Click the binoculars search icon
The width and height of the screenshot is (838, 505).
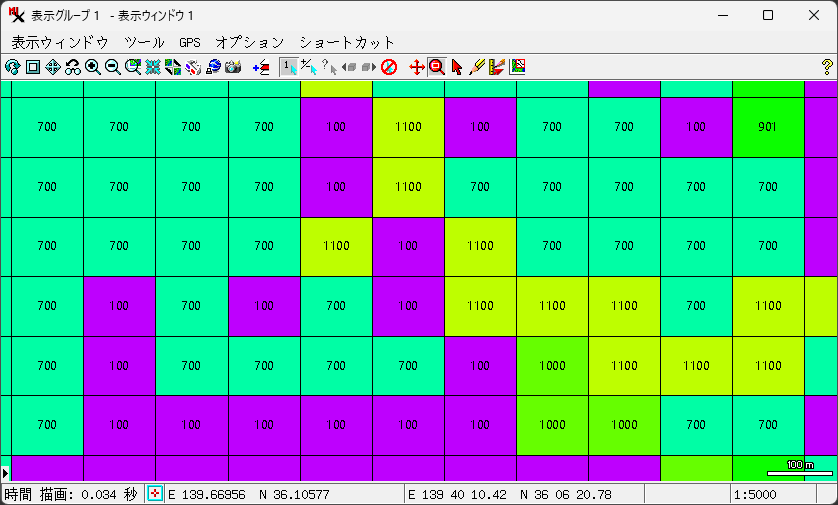[x=73, y=67]
